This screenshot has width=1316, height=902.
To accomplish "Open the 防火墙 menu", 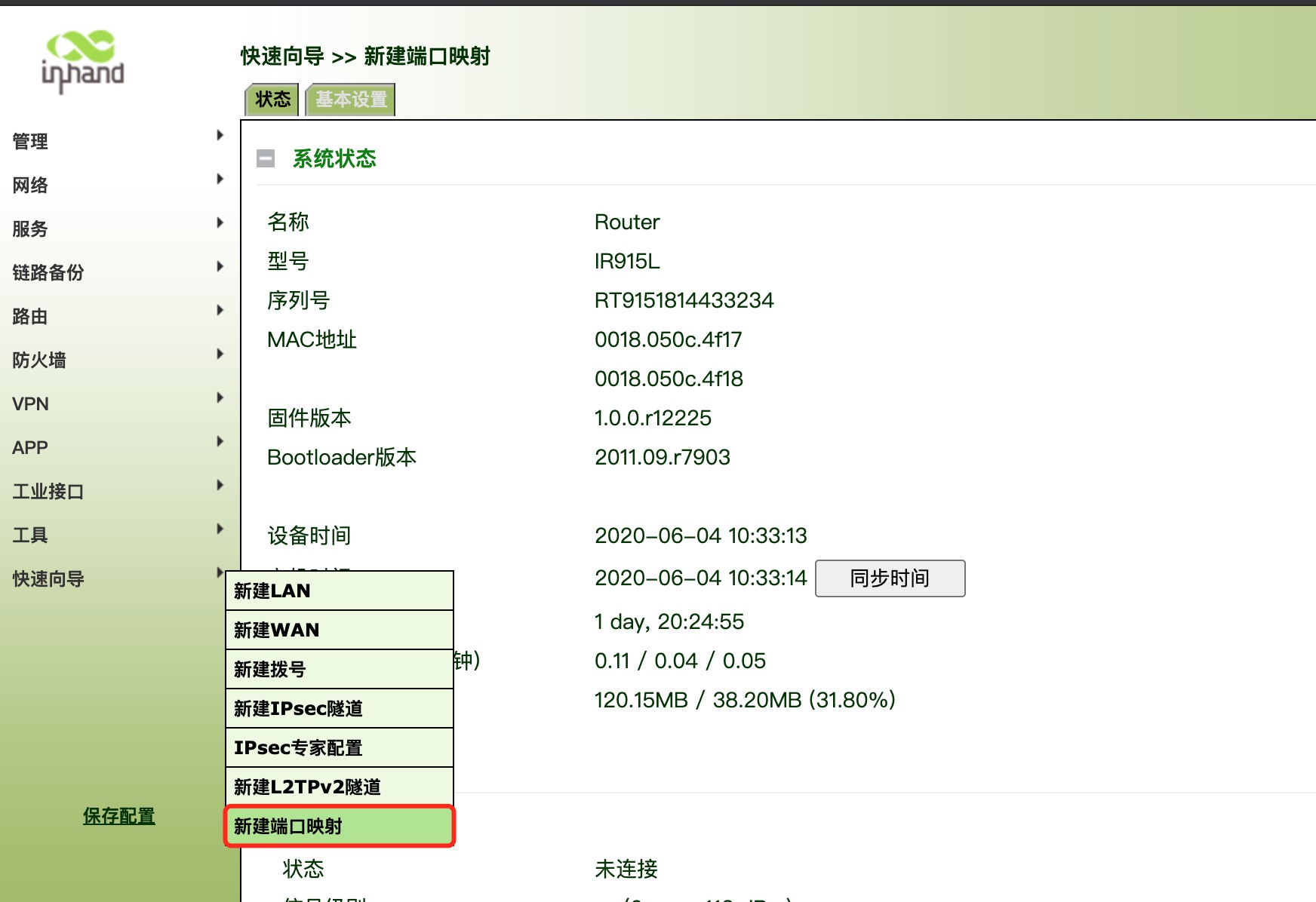I will [39, 360].
